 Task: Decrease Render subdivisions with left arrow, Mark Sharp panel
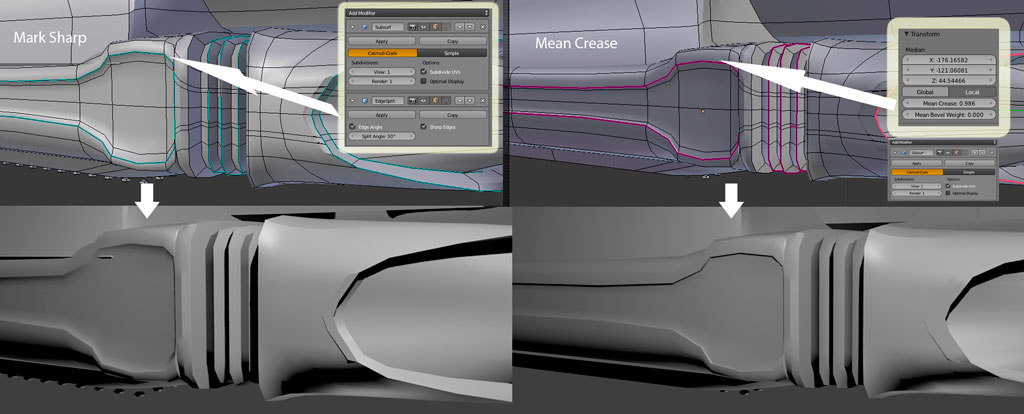pos(353,82)
